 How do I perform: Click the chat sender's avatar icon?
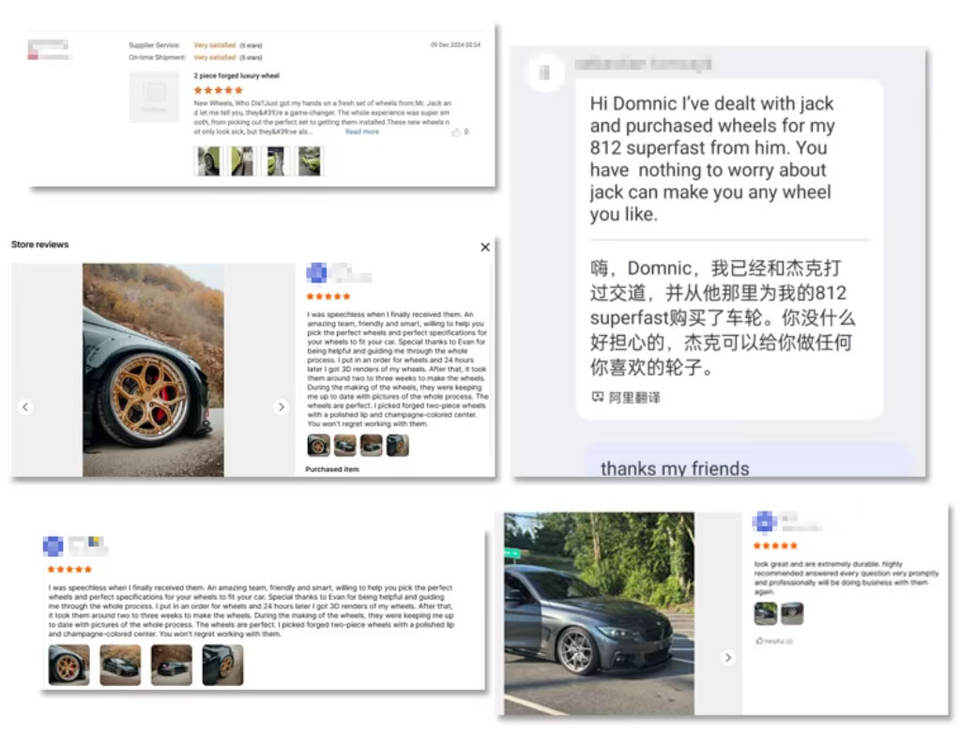544,73
